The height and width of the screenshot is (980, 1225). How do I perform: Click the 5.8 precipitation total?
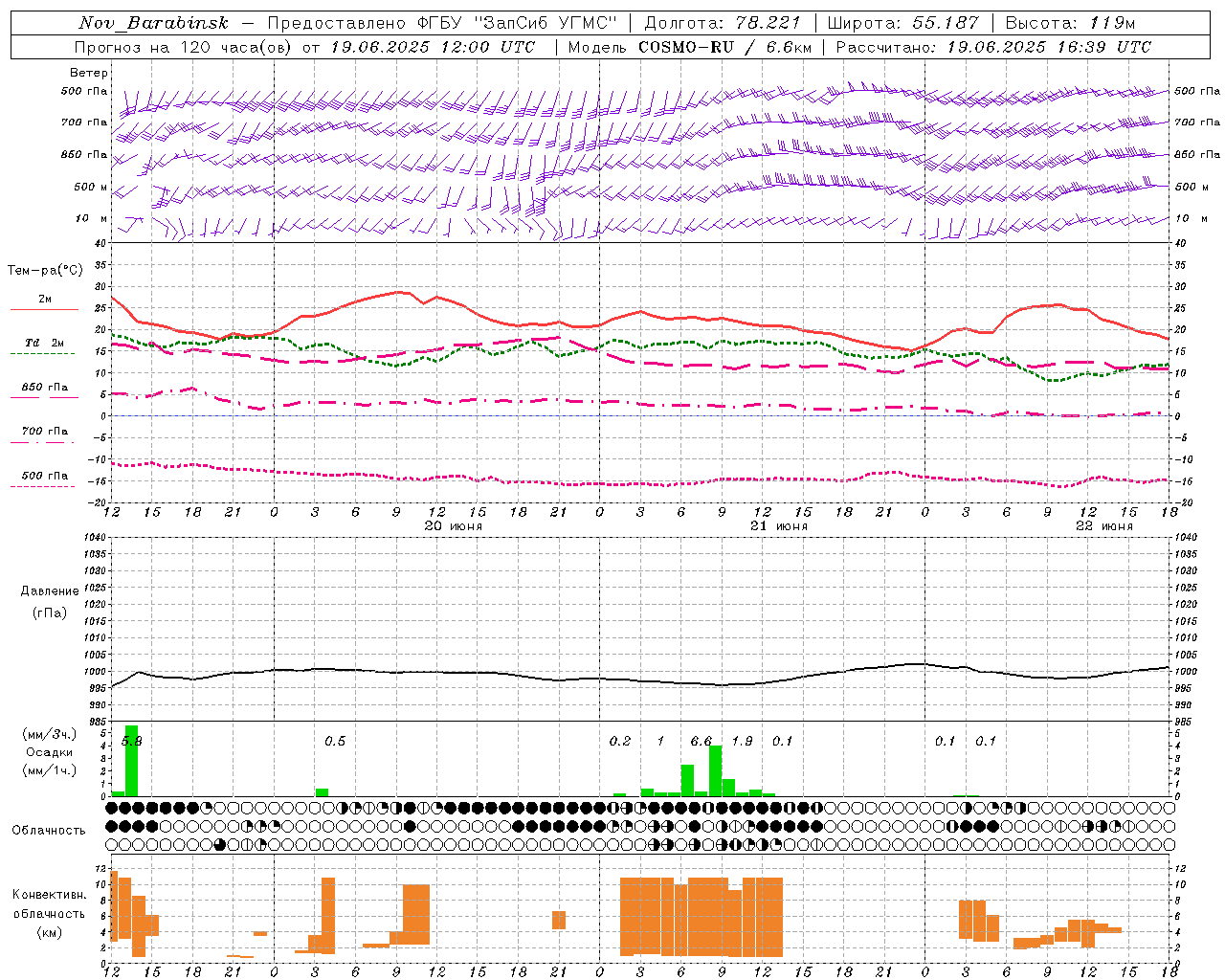click(x=132, y=741)
